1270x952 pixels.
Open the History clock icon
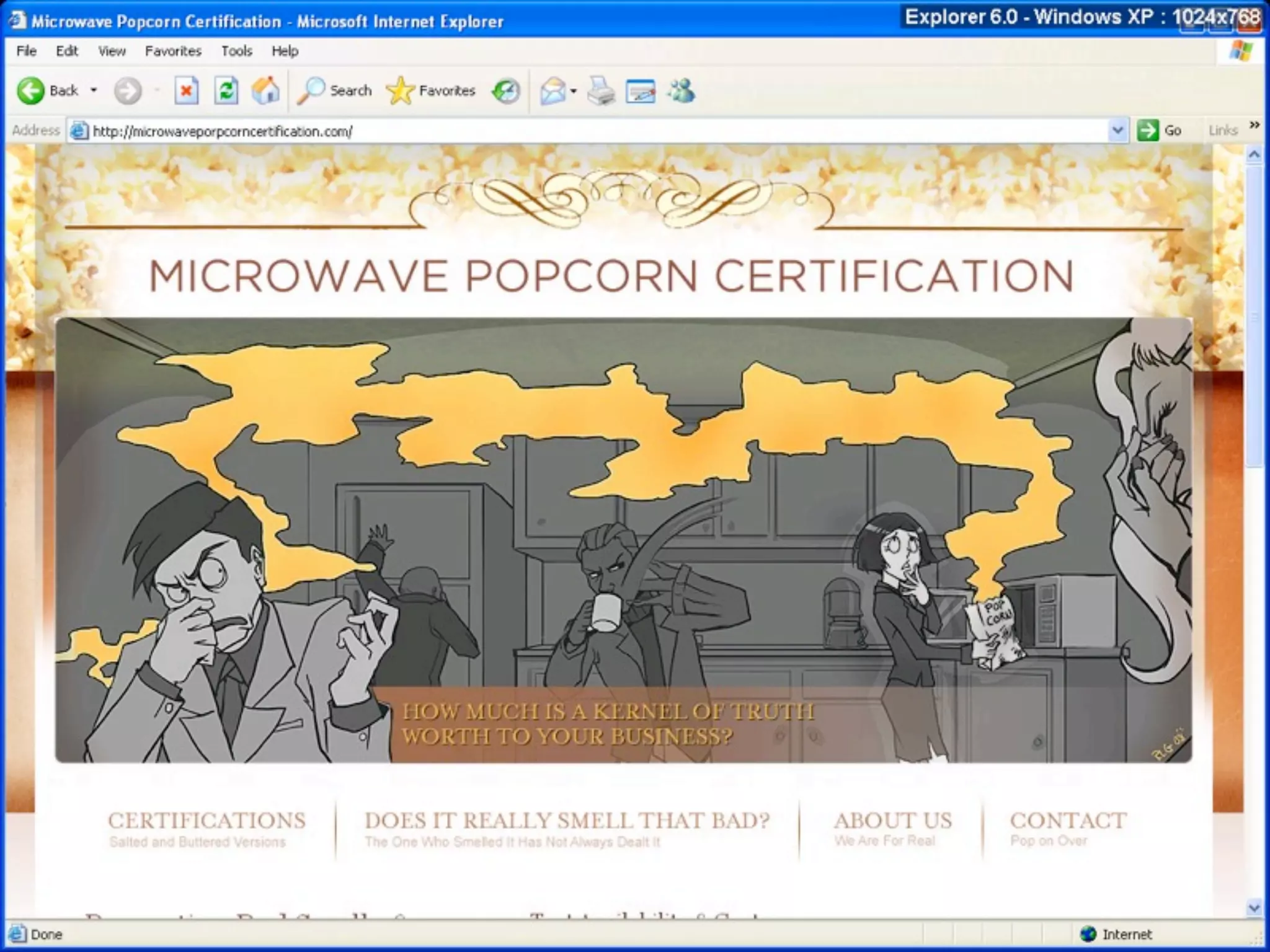[506, 91]
